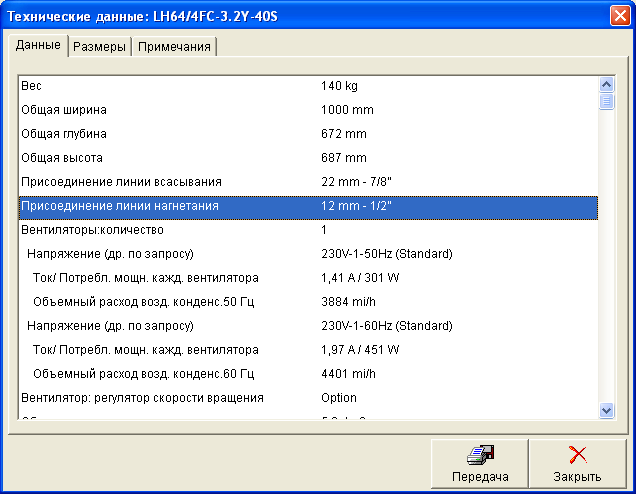Select Объемный расход возд. конденс.50 Гц row
Image resolution: width=636 pixels, height=494 pixels.
coord(308,302)
